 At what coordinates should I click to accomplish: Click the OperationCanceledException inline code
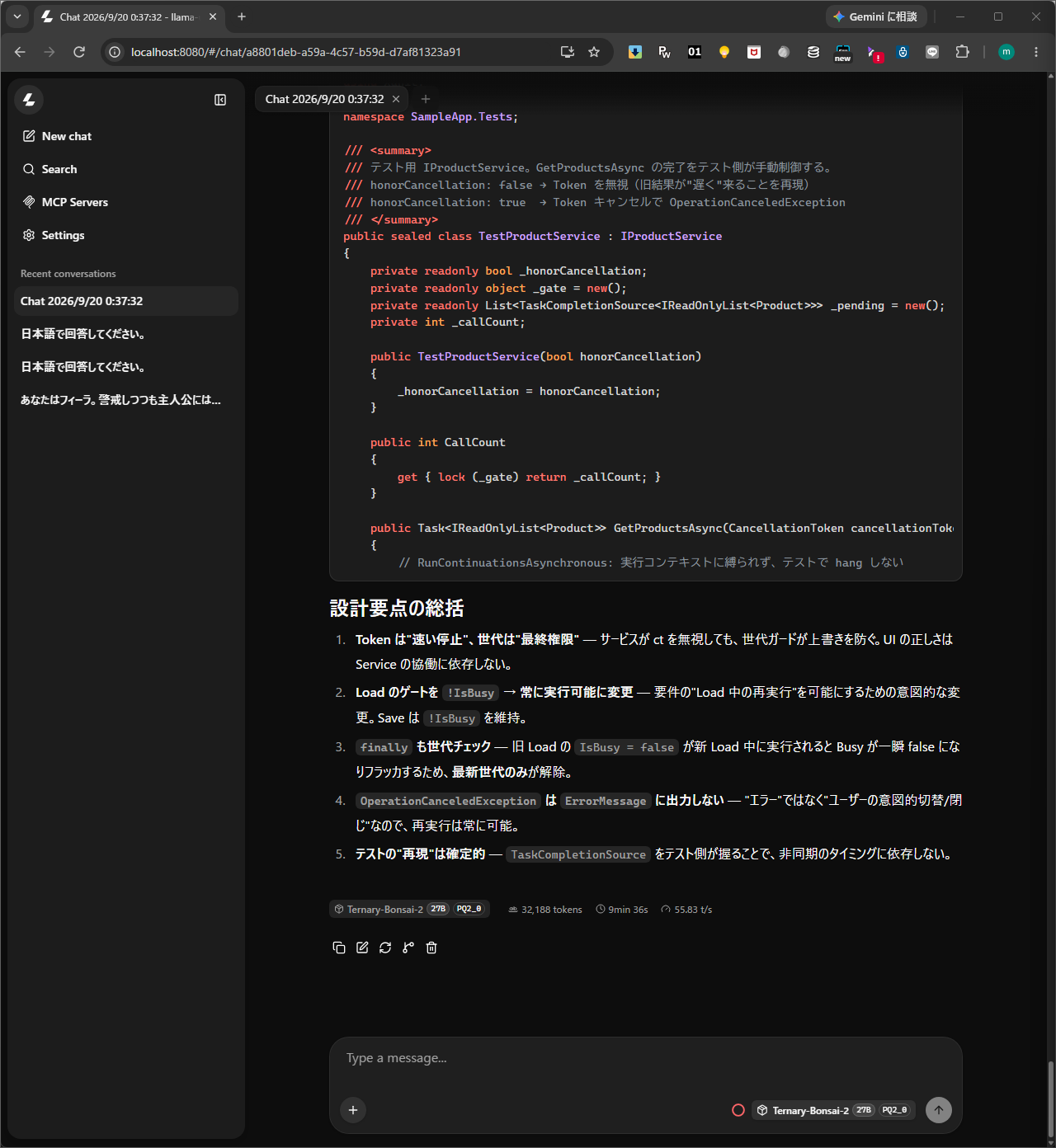(x=448, y=801)
